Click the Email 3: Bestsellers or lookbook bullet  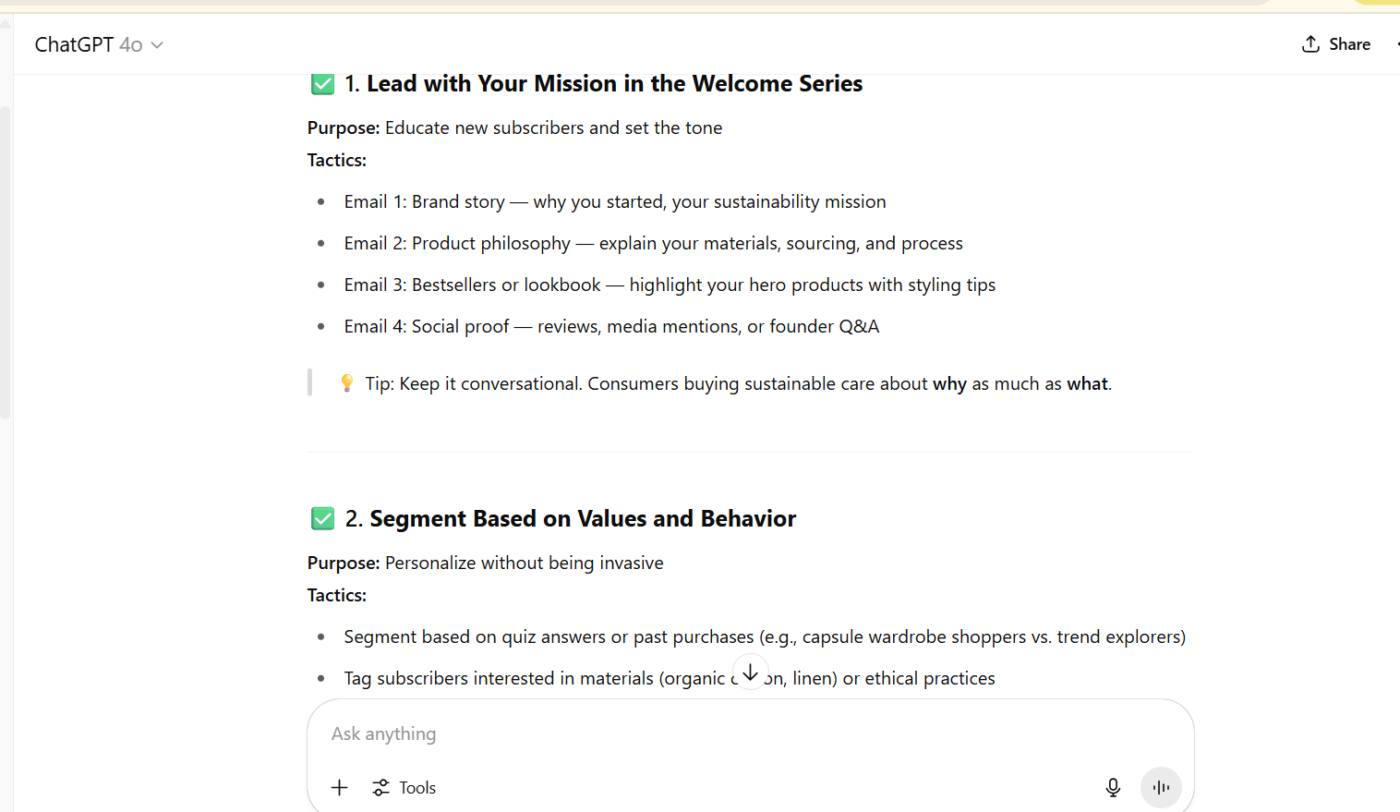coord(669,285)
